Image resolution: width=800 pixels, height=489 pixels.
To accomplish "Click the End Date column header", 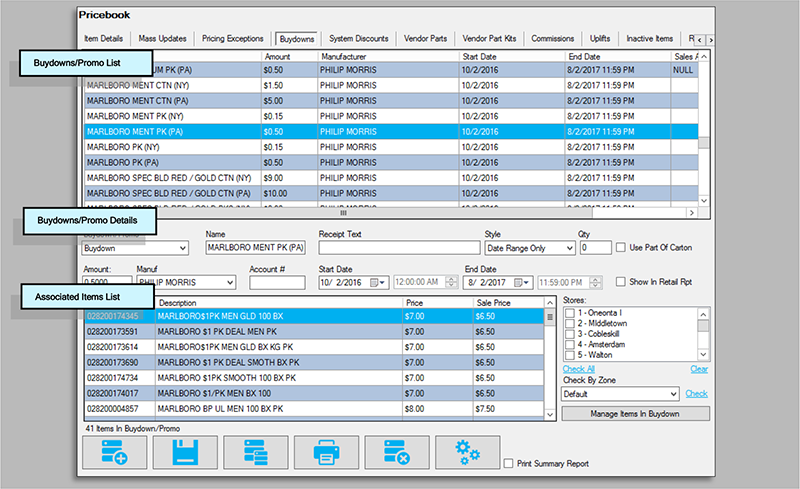I will [x=618, y=57].
